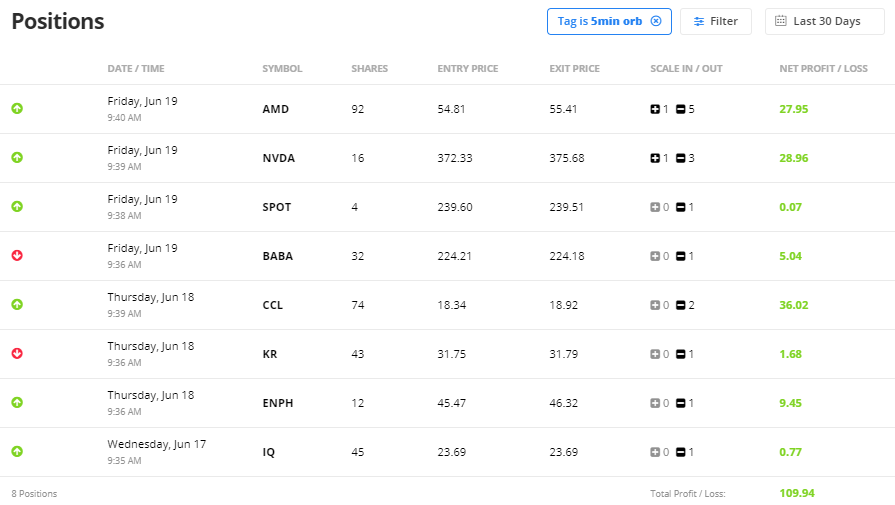The width and height of the screenshot is (895, 505).
Task: Open the Last 30 Days date range picker
Action: click(x=825, y=21)
